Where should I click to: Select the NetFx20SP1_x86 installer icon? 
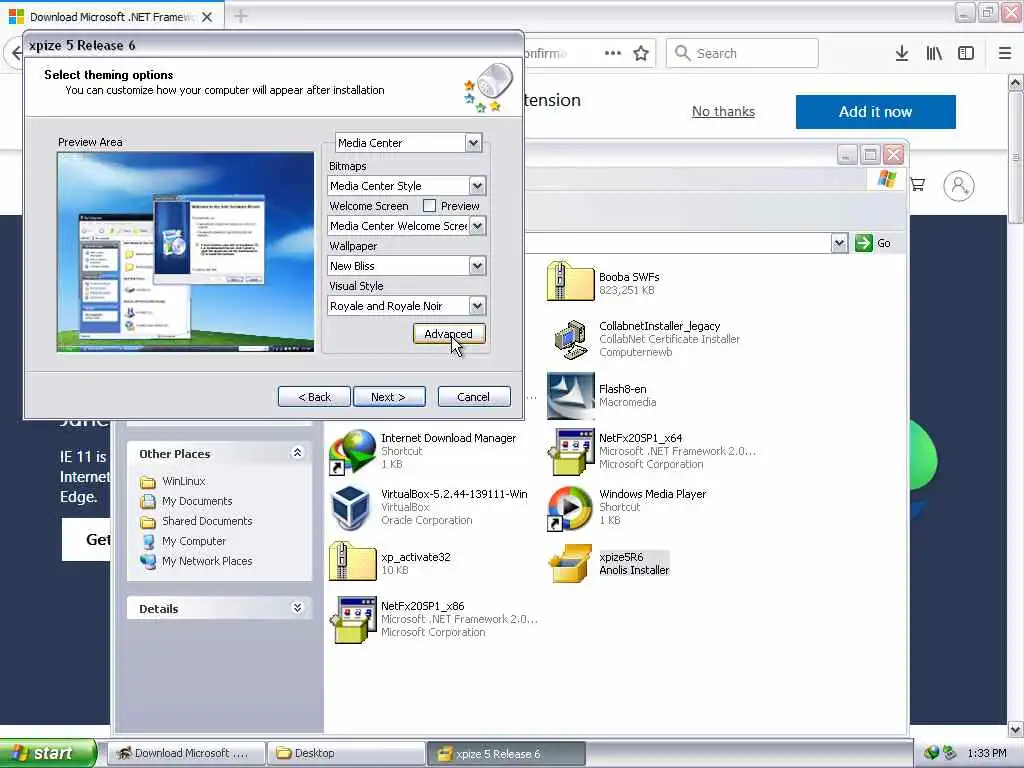pyautogui.click(x=352, y=619)
